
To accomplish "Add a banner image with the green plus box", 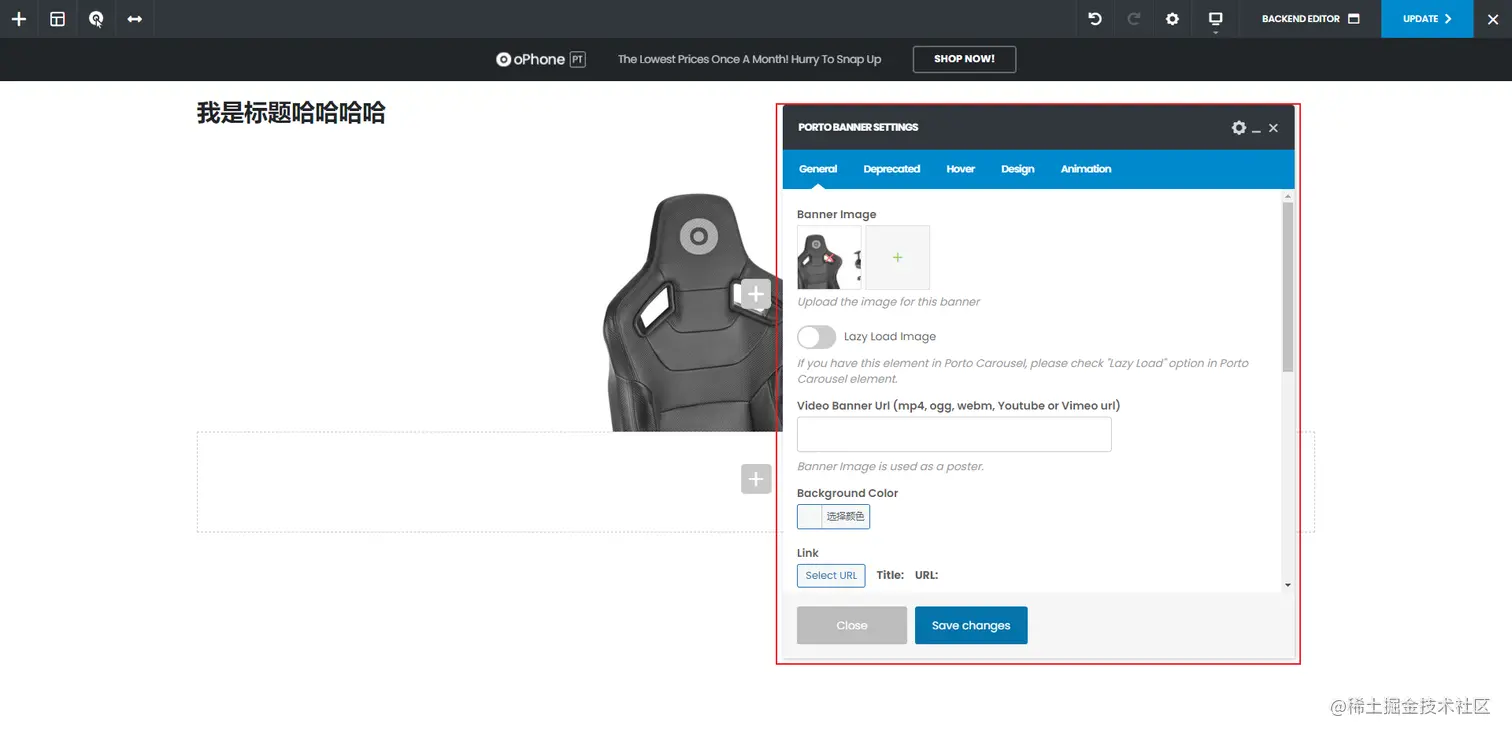I will pos(898,257).
